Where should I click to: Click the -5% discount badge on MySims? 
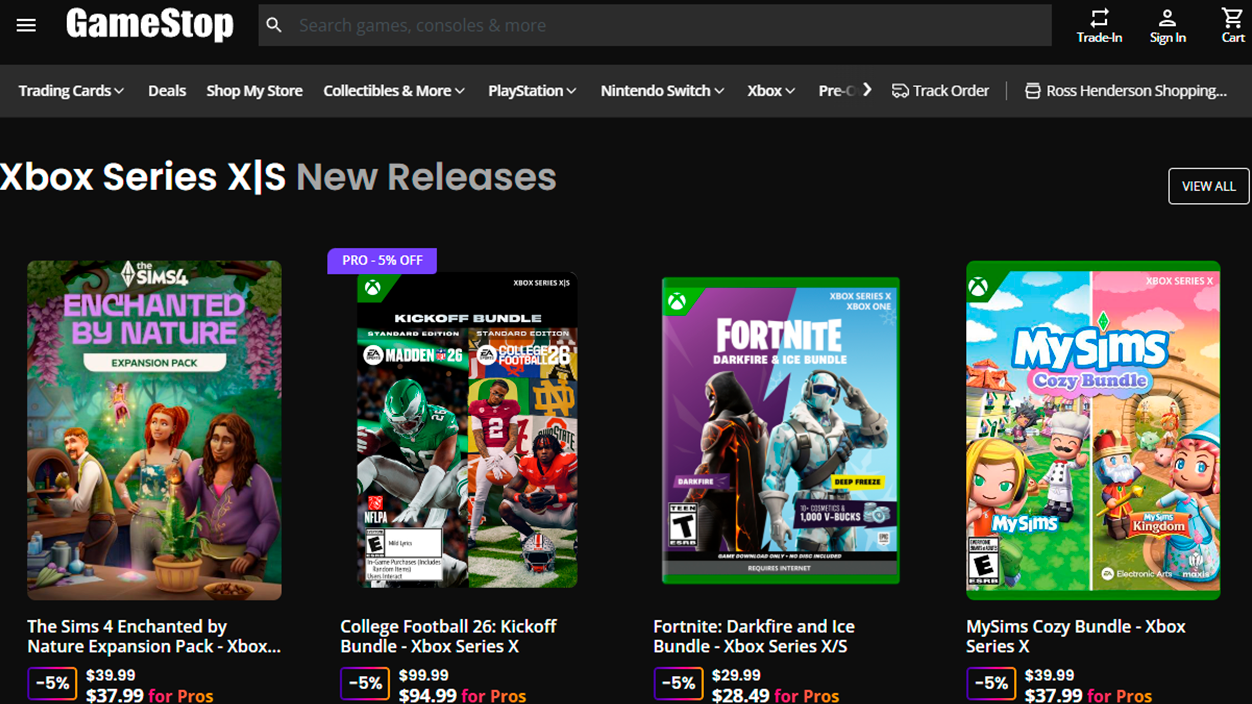coord(991,683)
